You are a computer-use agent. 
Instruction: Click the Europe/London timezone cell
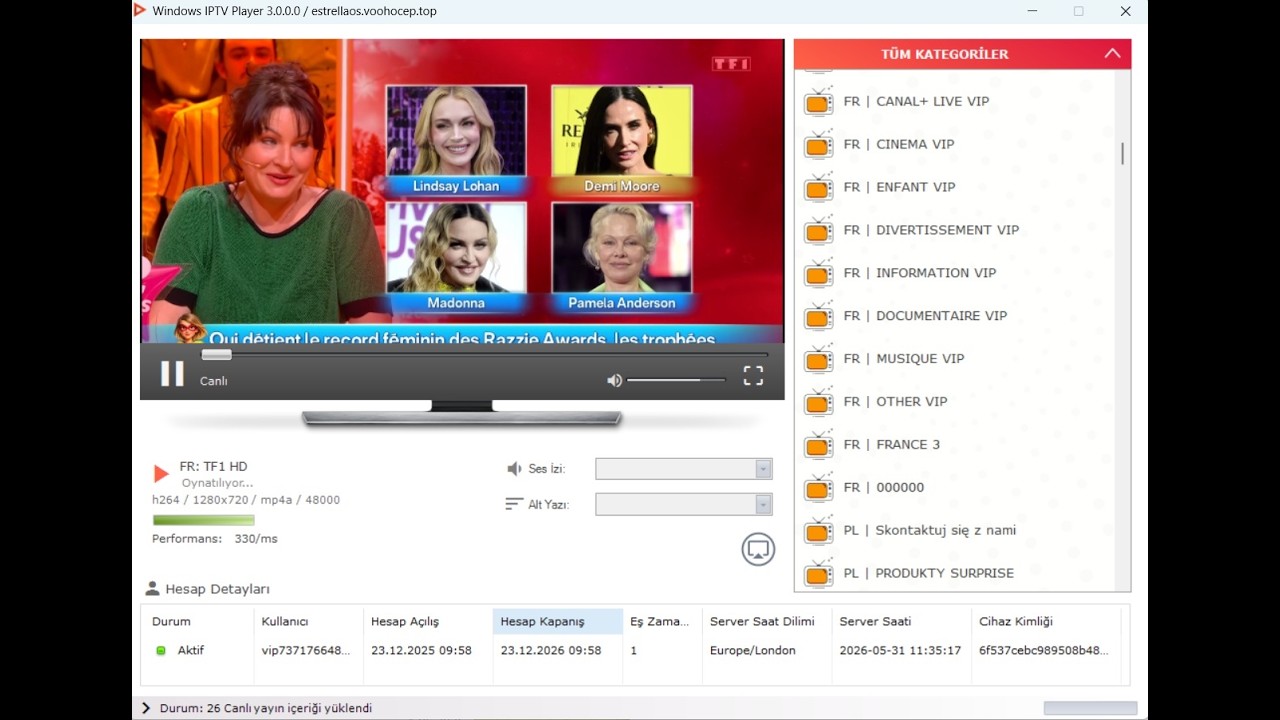[x=753, y=651]
